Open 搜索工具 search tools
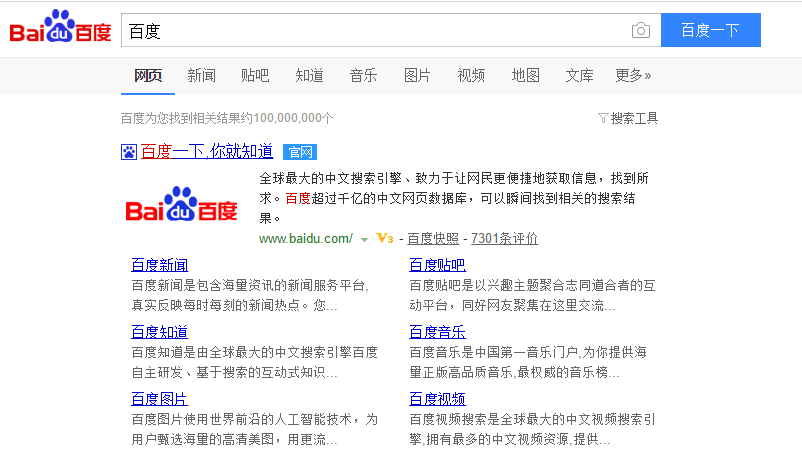 click(x=634, y=118)
